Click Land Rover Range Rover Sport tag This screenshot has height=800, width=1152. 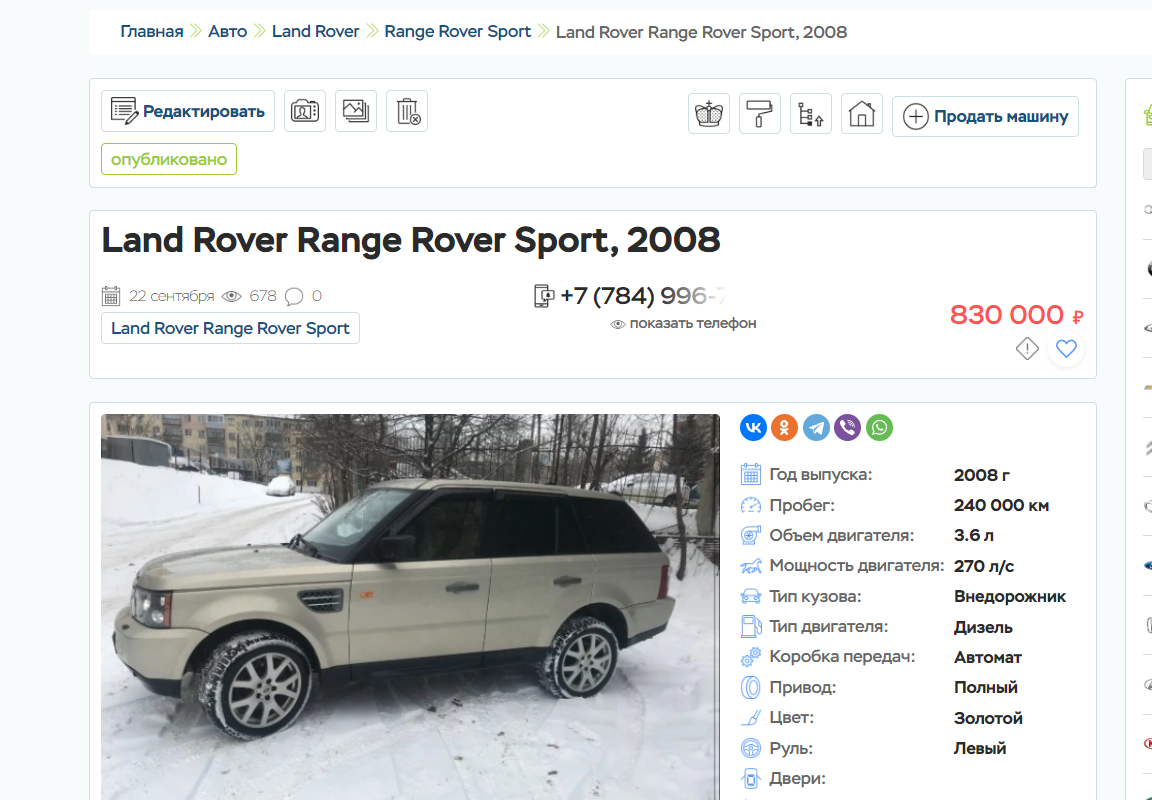[x=230, y=328]
